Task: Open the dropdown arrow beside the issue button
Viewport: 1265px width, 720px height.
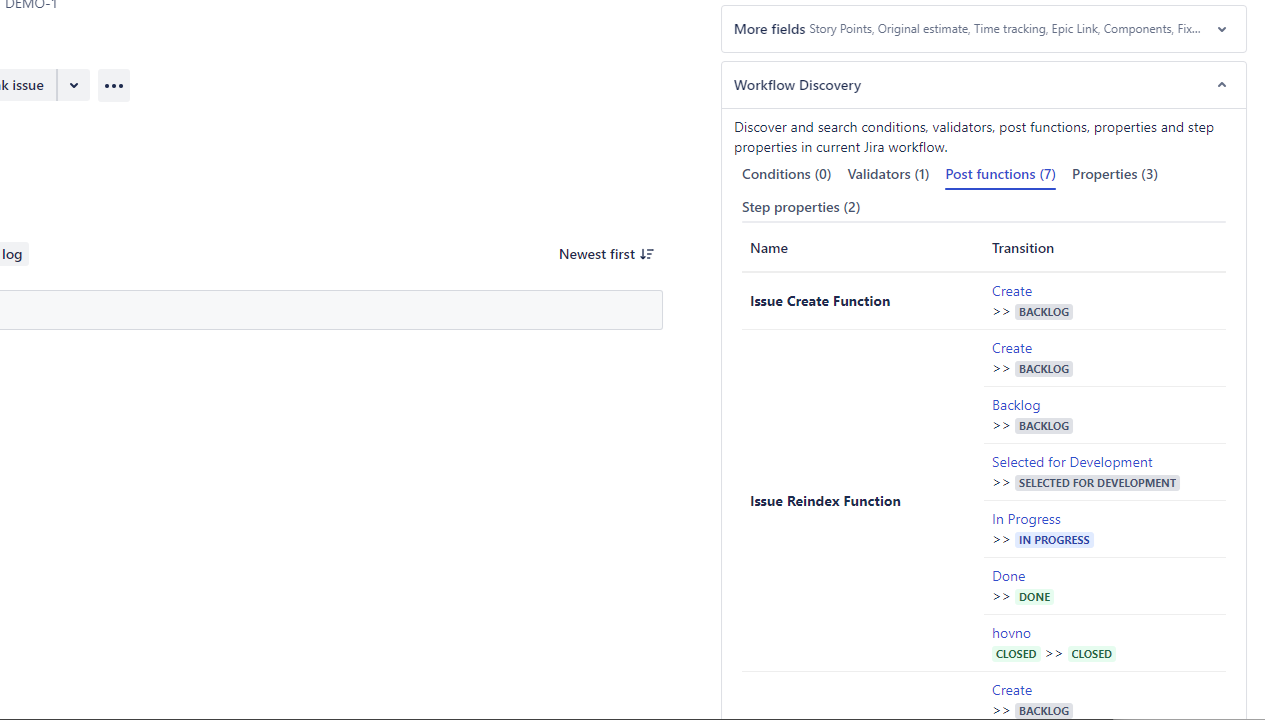Action: coord(73,86)
